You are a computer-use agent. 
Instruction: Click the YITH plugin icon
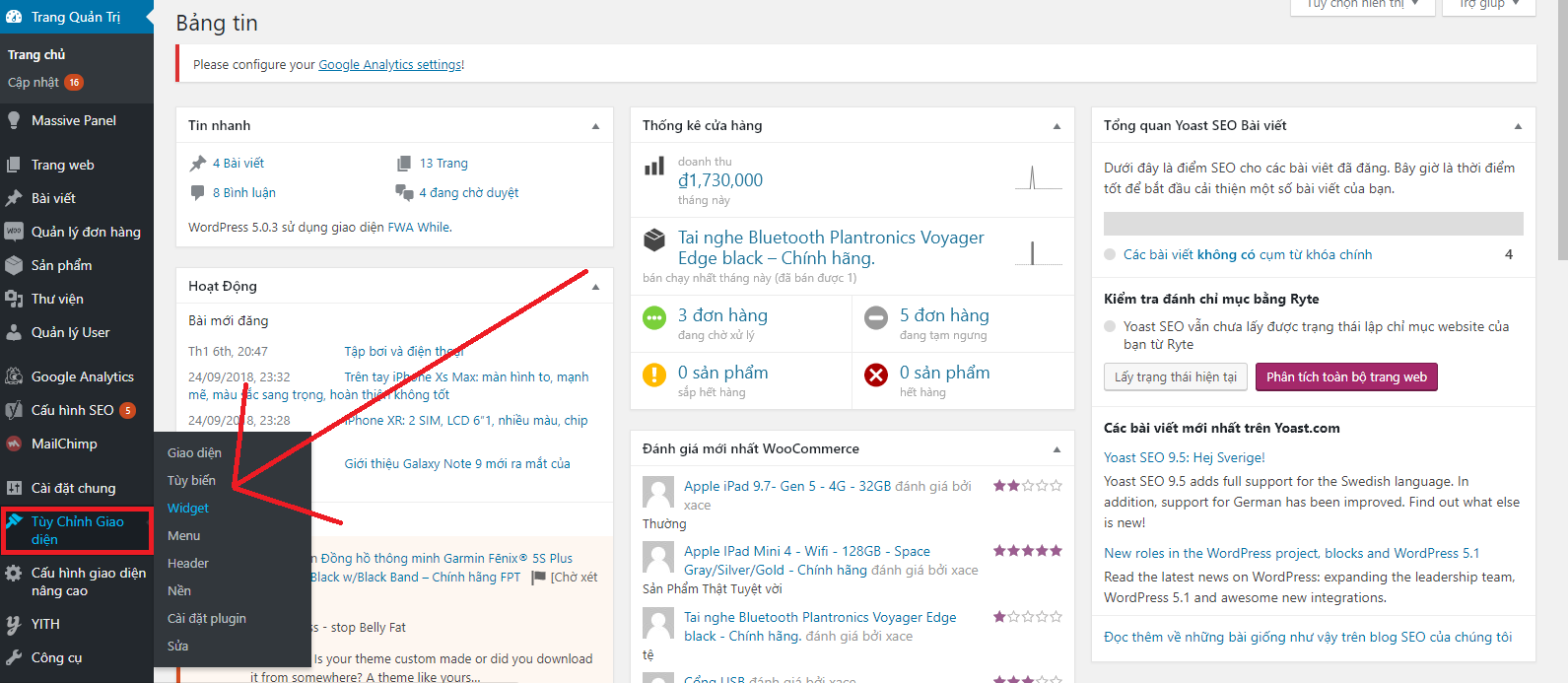14,624
